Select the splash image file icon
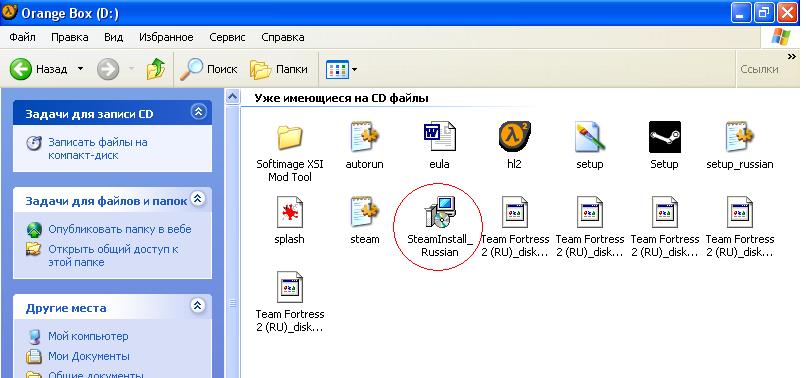The height and width of the screenshot is (378, 806). pyautogui.click(x=289, y=212)
